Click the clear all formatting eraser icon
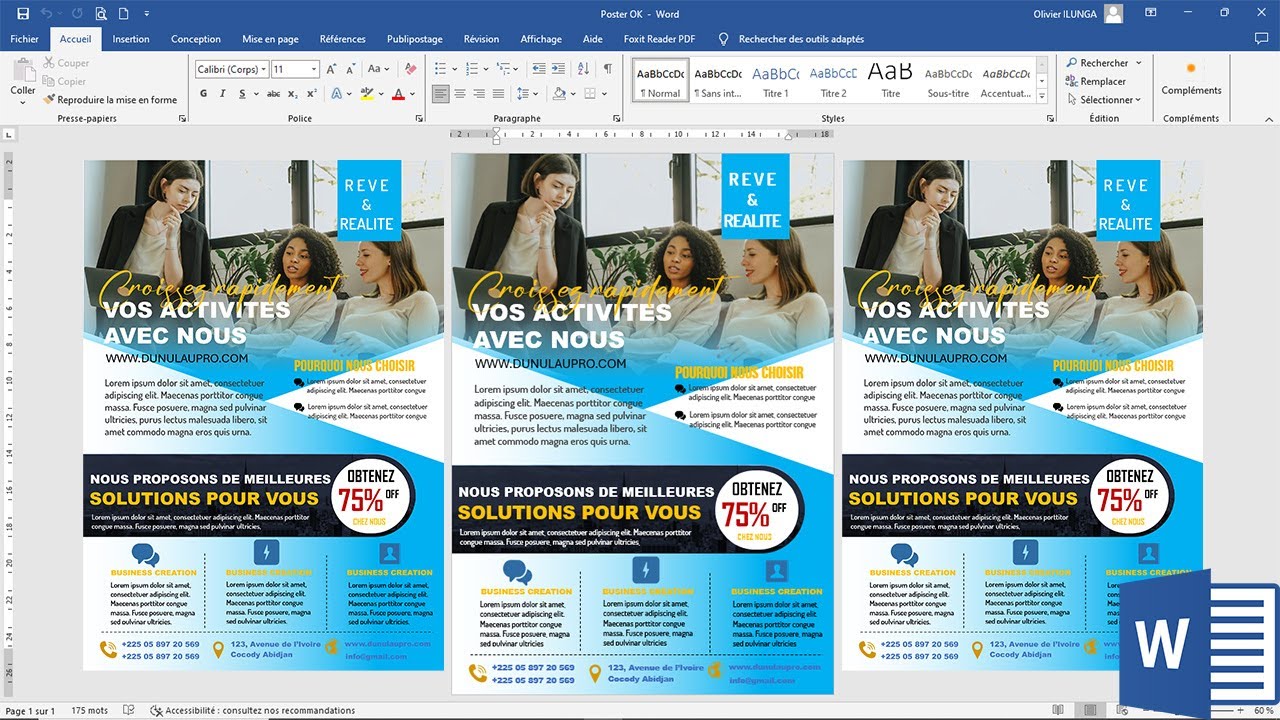Image resolution: width=1280 pixels, height=720 pixels. click(409, 69)
